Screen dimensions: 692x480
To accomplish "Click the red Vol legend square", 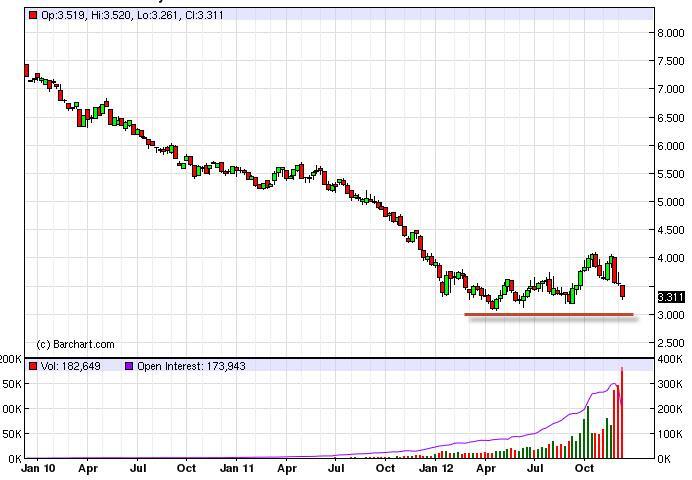I will [x=33, y=366].
